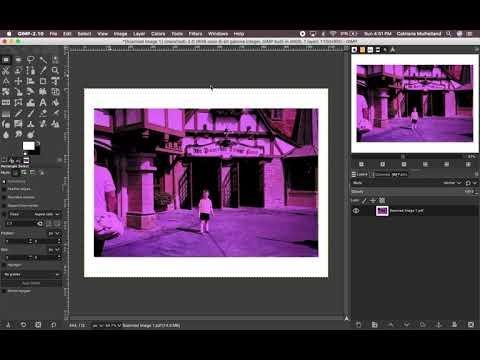The width and height of the screenshot is (480, 360).
Task: Open the Fixed Aspect ratio dropdown
Action: 46,214
